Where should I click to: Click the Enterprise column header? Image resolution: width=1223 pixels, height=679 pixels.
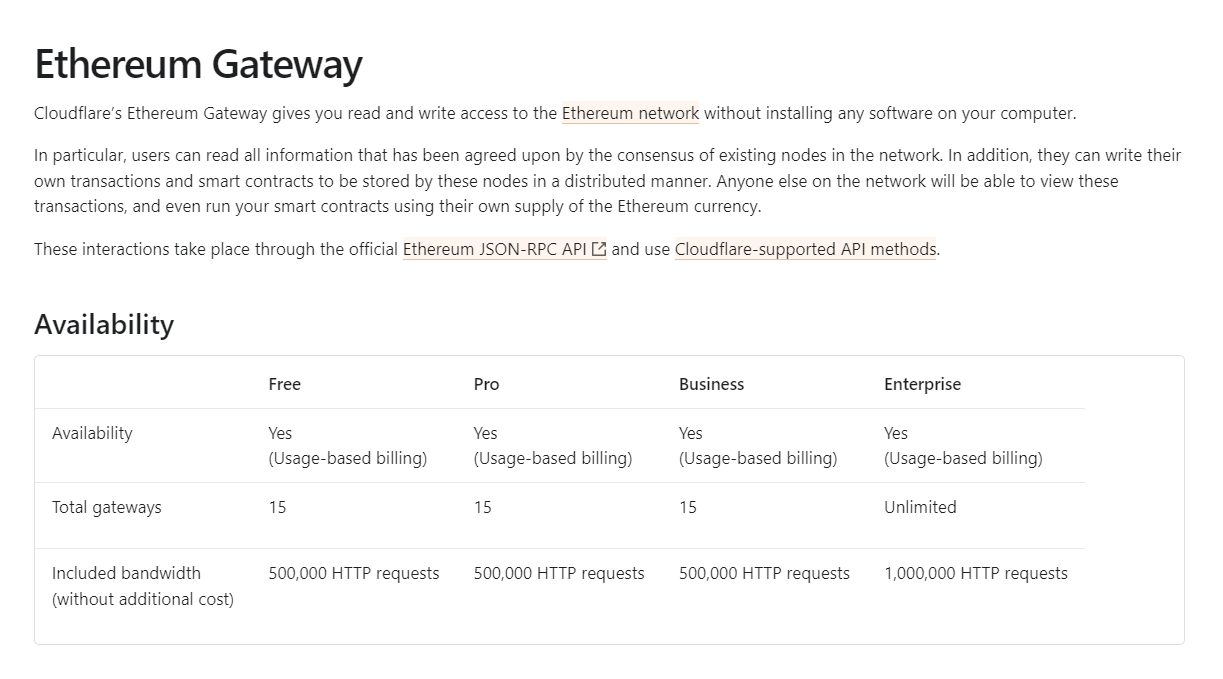point(922,384)
